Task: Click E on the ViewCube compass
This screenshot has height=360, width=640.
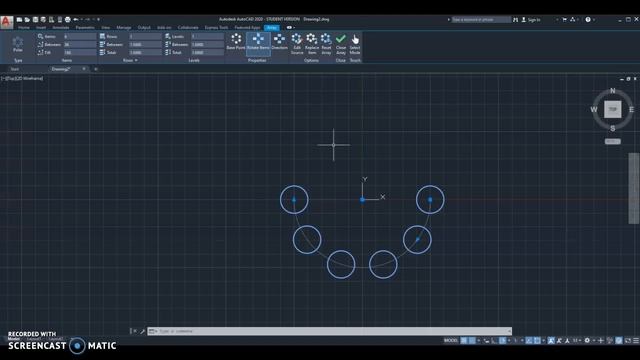Action: pyautogui.click(x=631, y=109)
